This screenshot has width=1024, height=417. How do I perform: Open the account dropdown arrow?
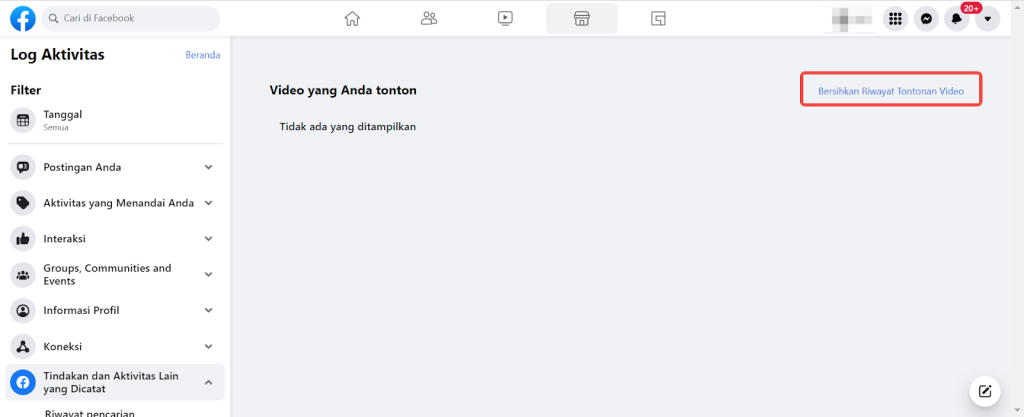tap(987, 19)
